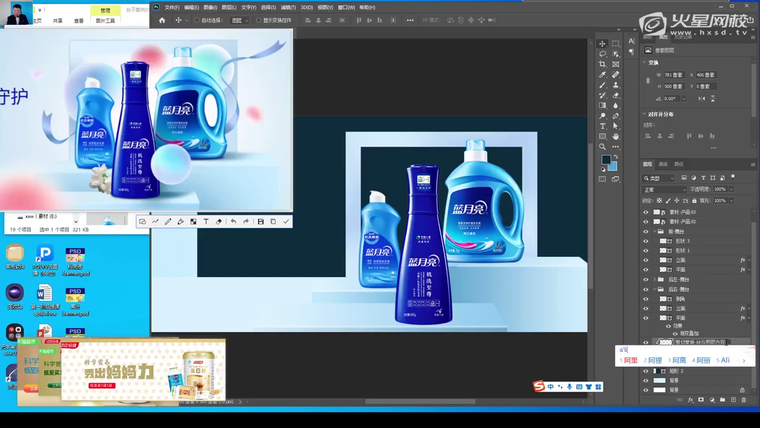Click save icon in screenshot toolbar
This screenshot has height=428, width=760.
pyautogui.click(x=260, y=222)
